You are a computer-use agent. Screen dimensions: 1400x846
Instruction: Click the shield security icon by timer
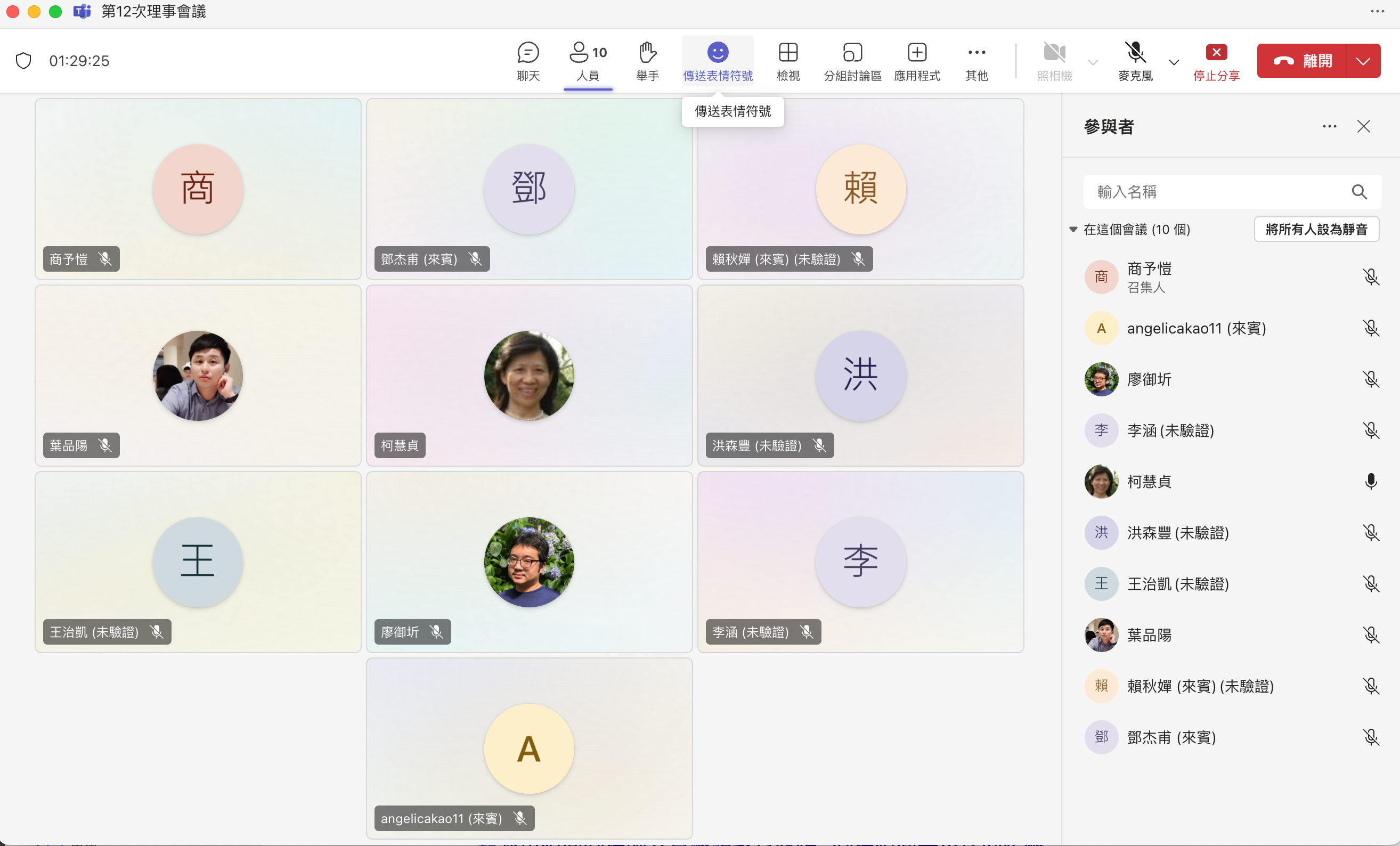(23, 61)
